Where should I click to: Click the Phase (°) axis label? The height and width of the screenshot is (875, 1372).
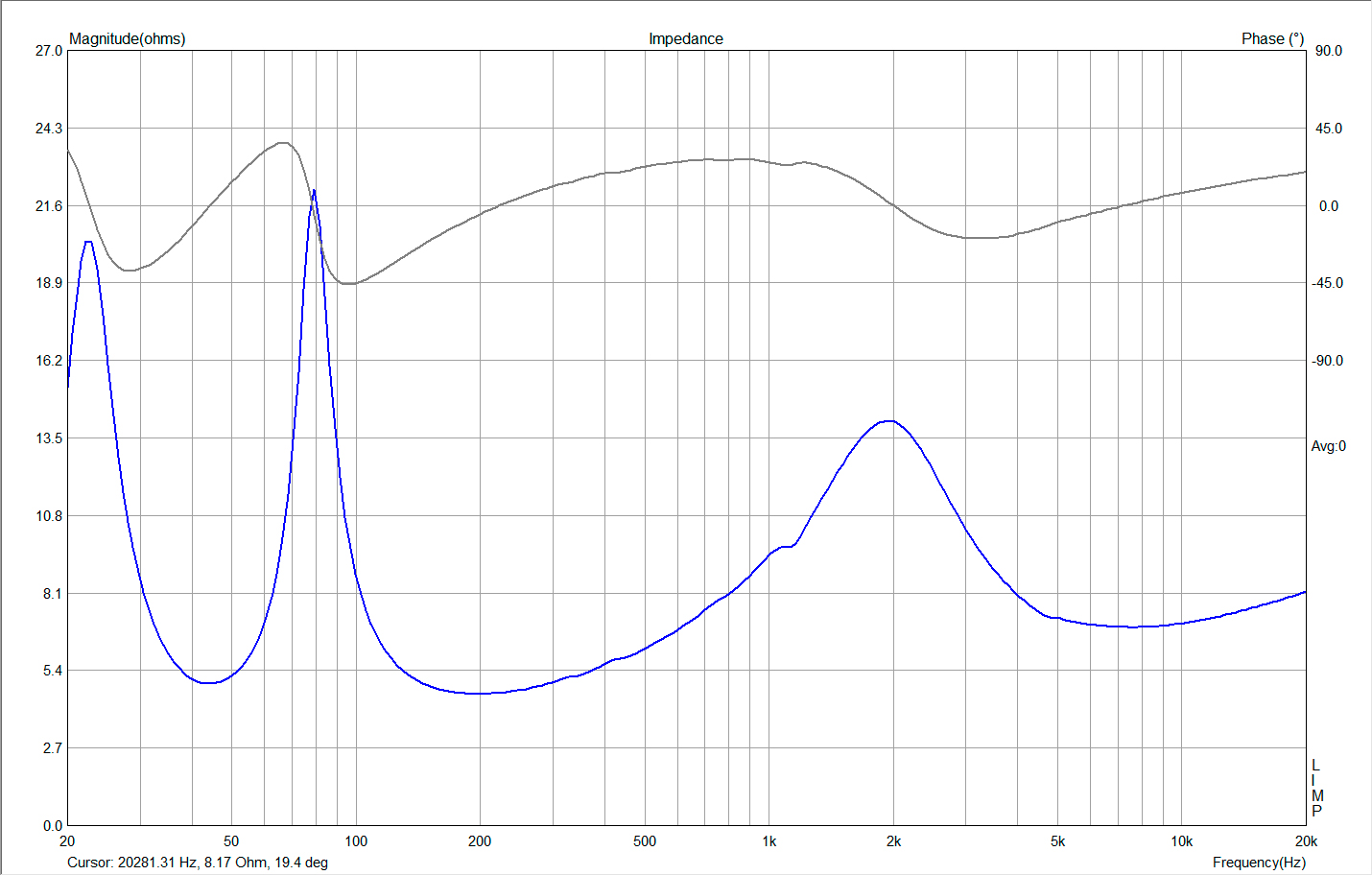(1272, 38)
